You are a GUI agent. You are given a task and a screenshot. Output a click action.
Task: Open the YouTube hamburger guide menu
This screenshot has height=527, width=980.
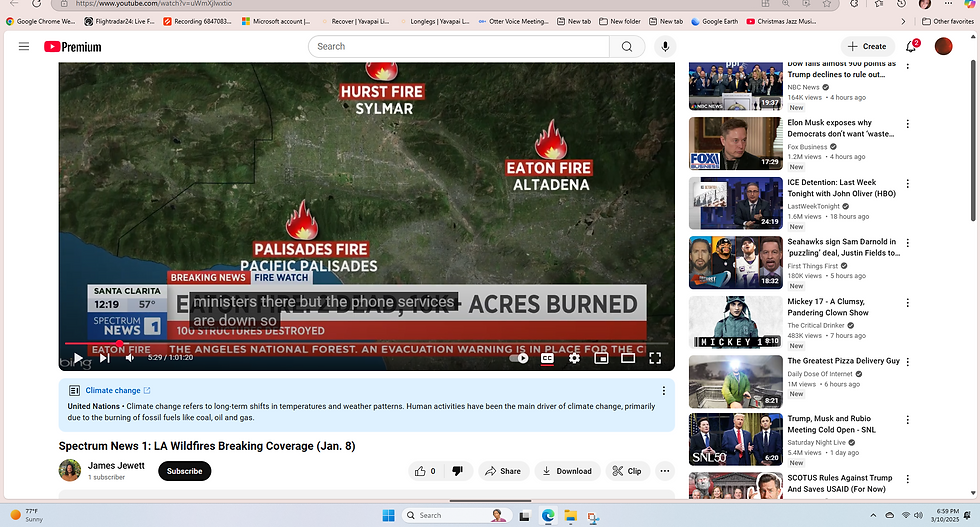point(24,46)
